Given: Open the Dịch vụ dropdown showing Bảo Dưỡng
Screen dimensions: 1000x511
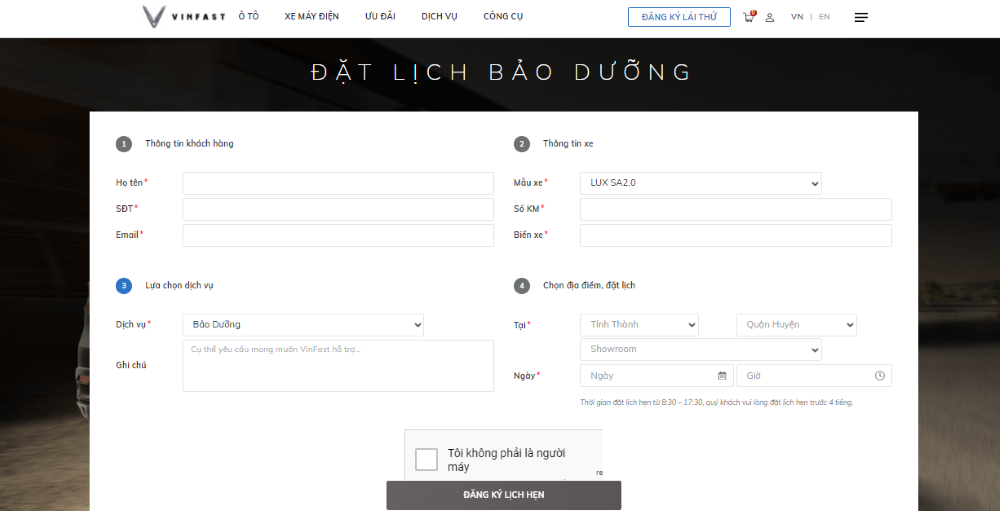Looking at the screenshot, I should click(303, 325).
